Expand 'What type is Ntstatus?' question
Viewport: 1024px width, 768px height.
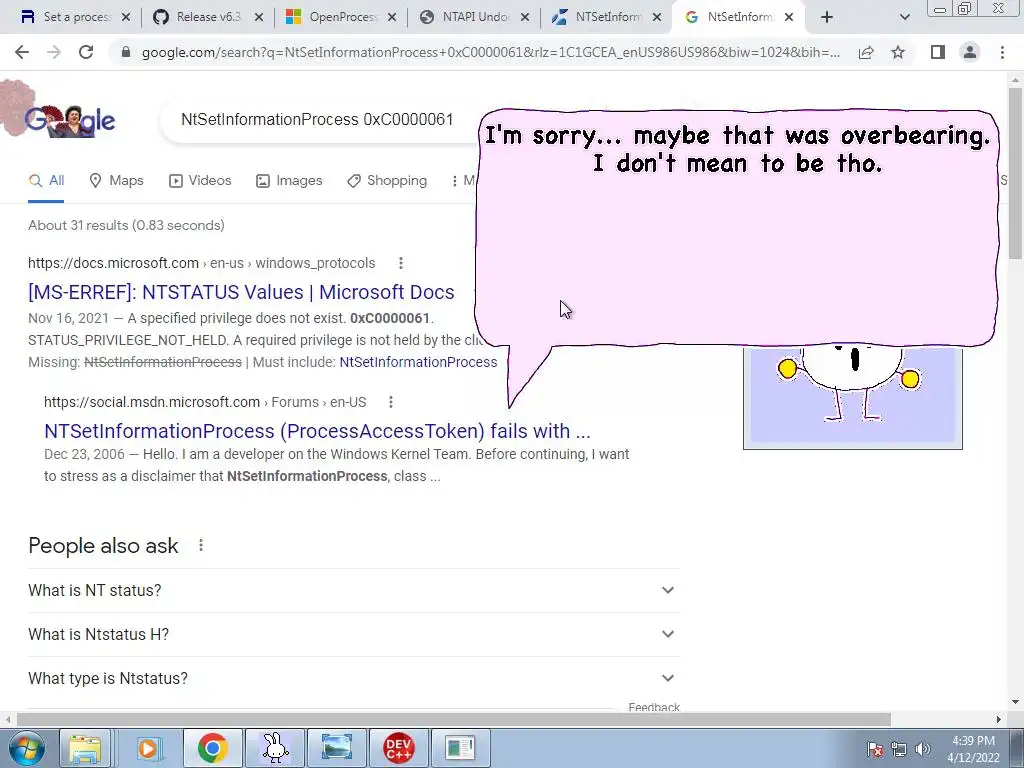tap(354, 679)
